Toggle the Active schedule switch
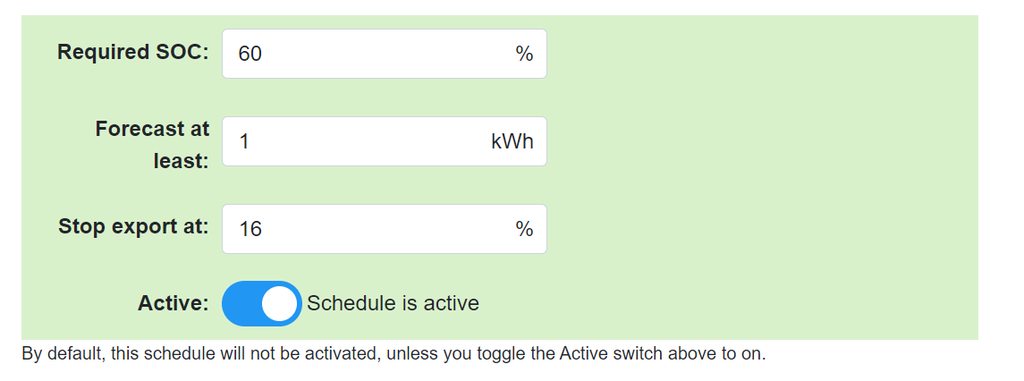 pyautogui.click(x=262, y=304)
